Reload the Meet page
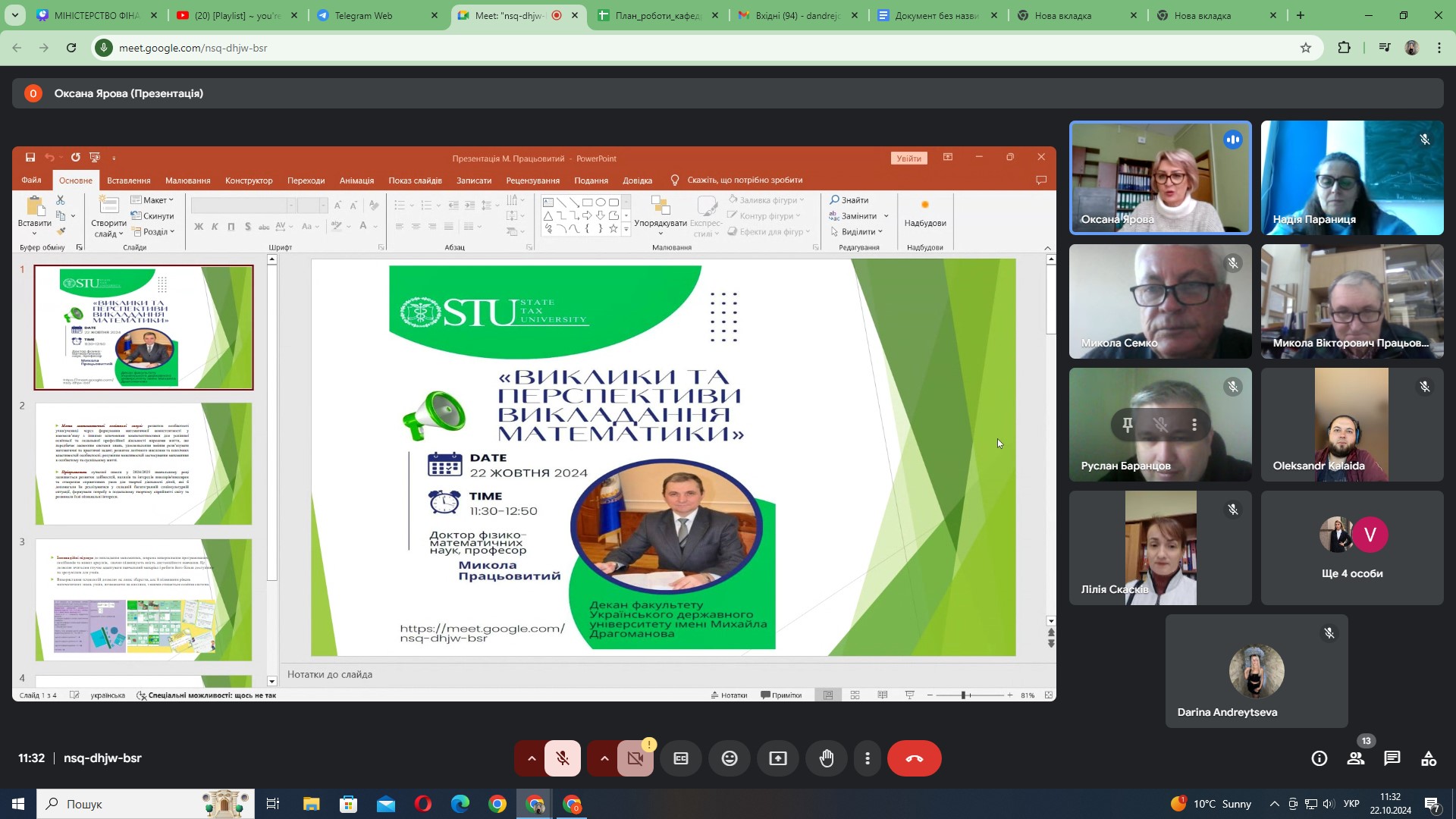Viewport: 1456px width, 819px height. click(x=71, y=48)
